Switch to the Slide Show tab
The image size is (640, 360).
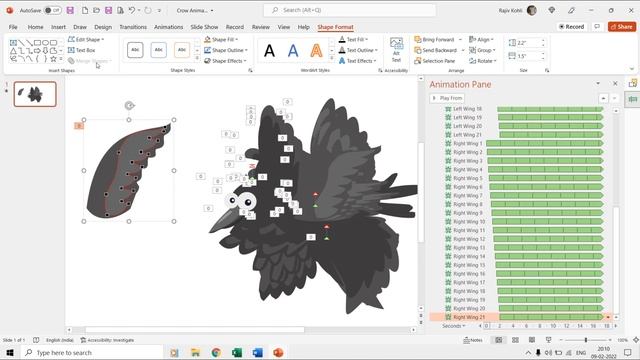point(204,27)
